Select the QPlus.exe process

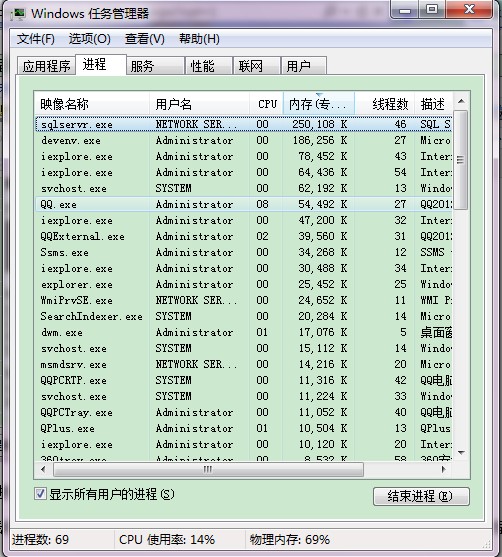tap(244, 428)
